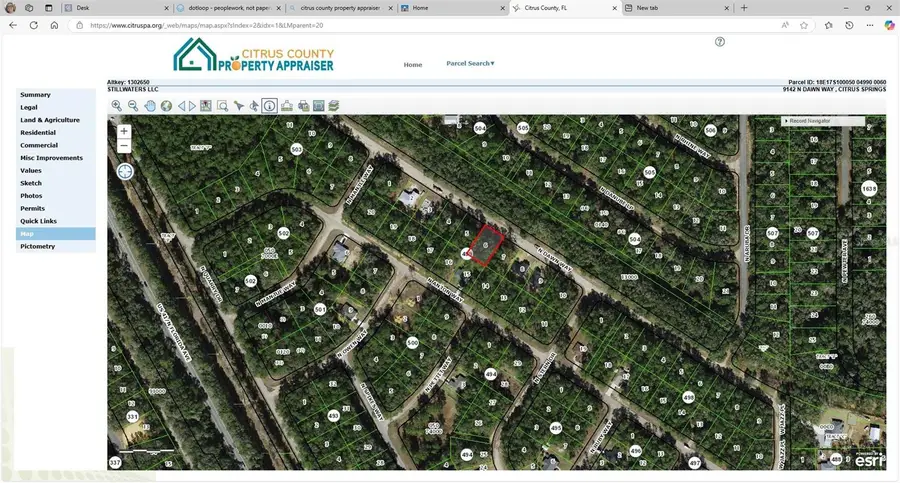Click the help question mark icon

pos(719,42)
